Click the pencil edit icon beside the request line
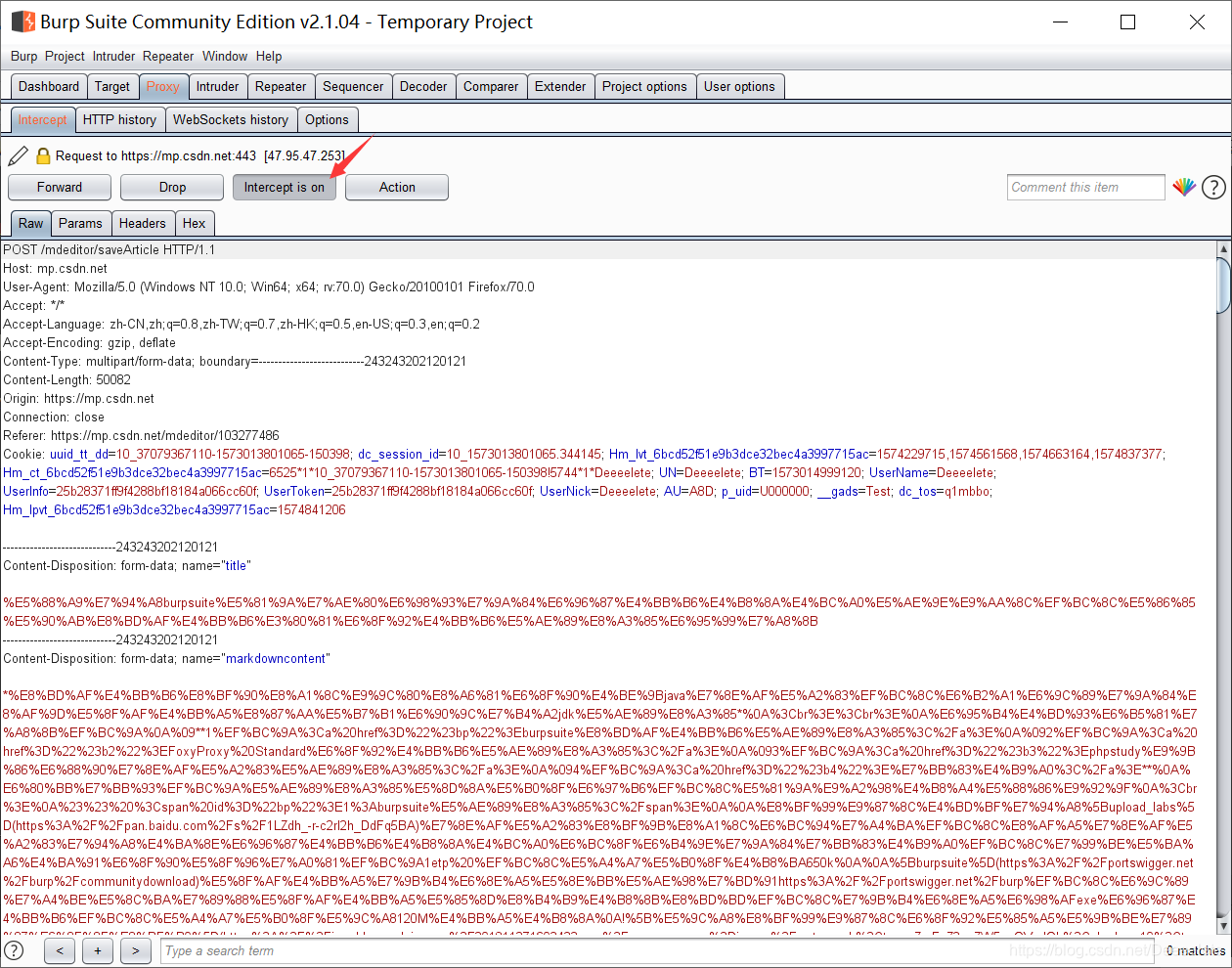This screenshot has width=1232, height=968. click(x=18, y=155)
